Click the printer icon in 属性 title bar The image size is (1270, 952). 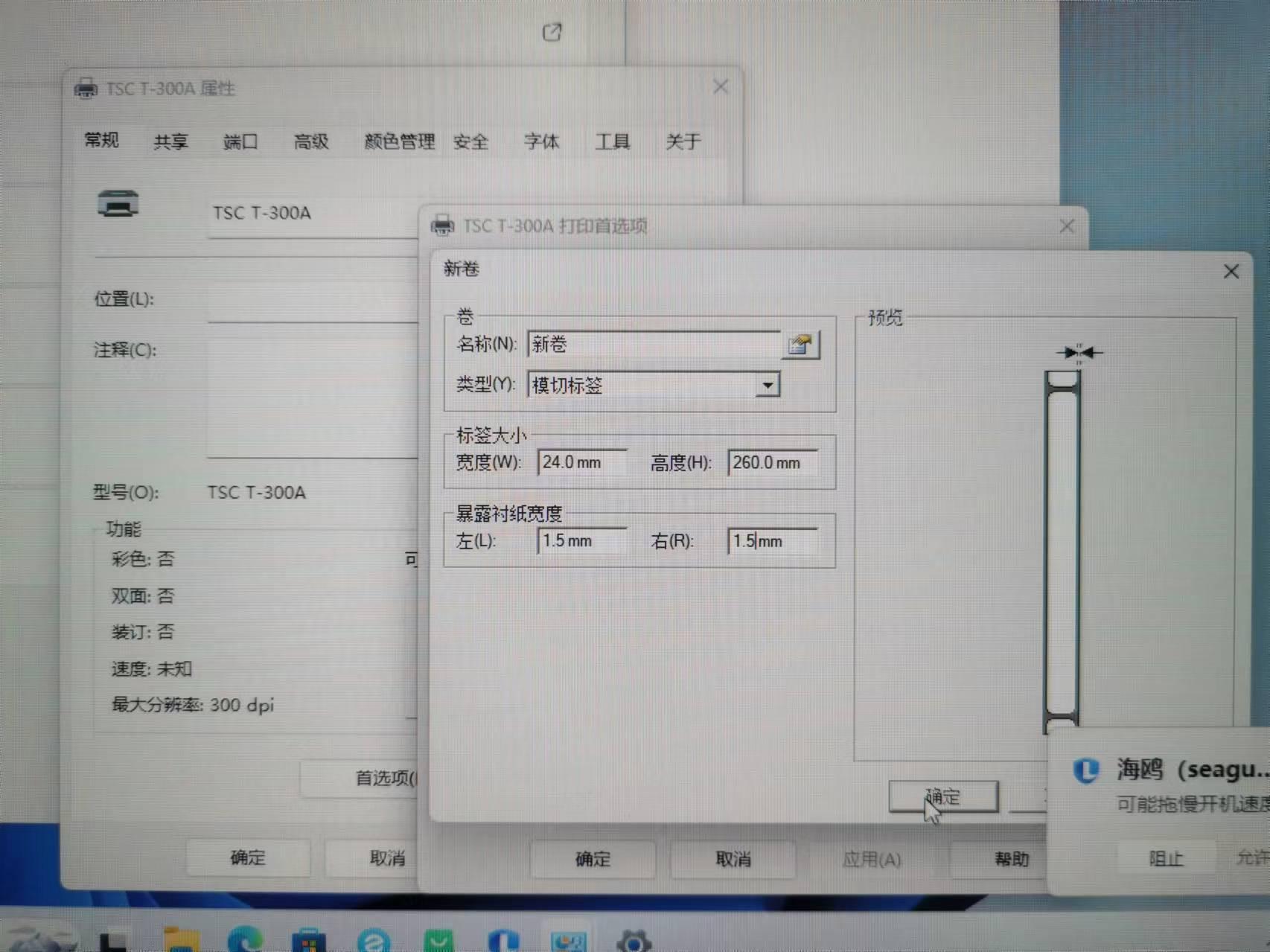[x=86, y=89]
